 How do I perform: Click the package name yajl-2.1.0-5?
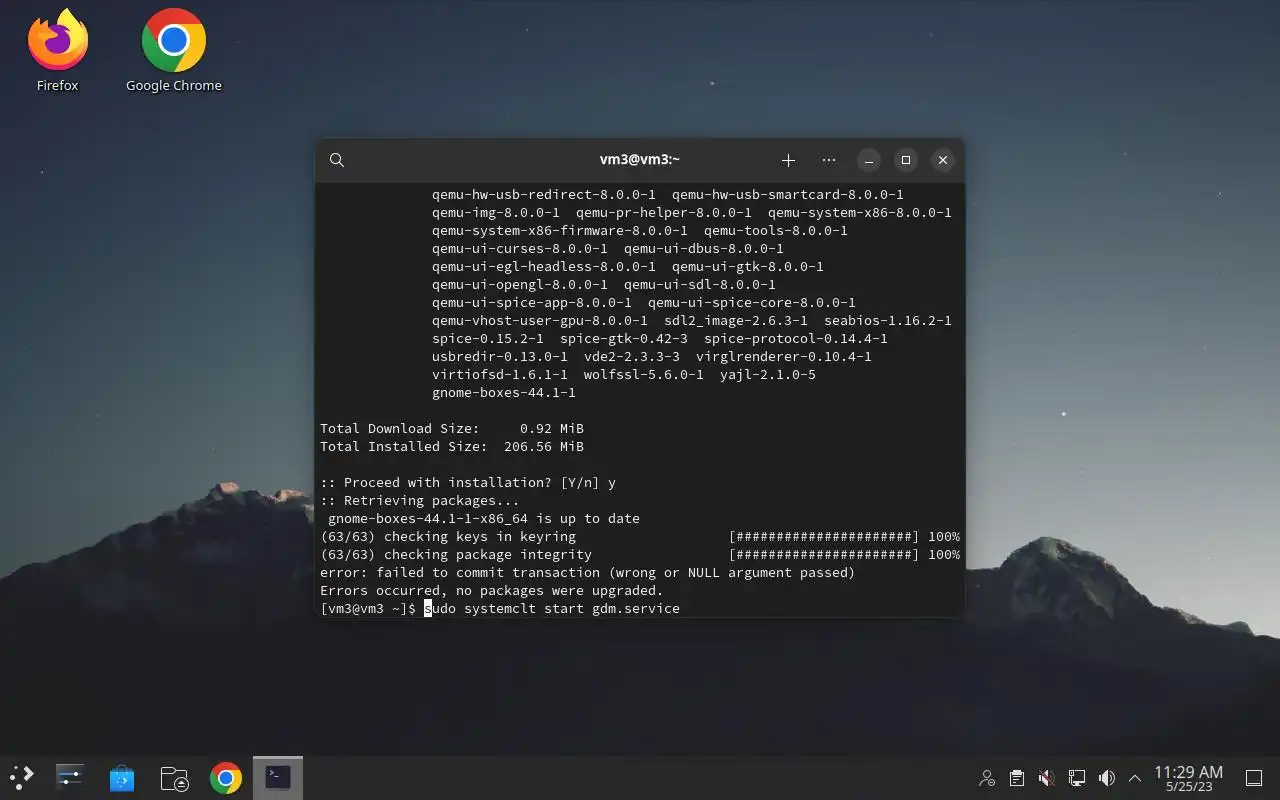click(x=768, y=374)
